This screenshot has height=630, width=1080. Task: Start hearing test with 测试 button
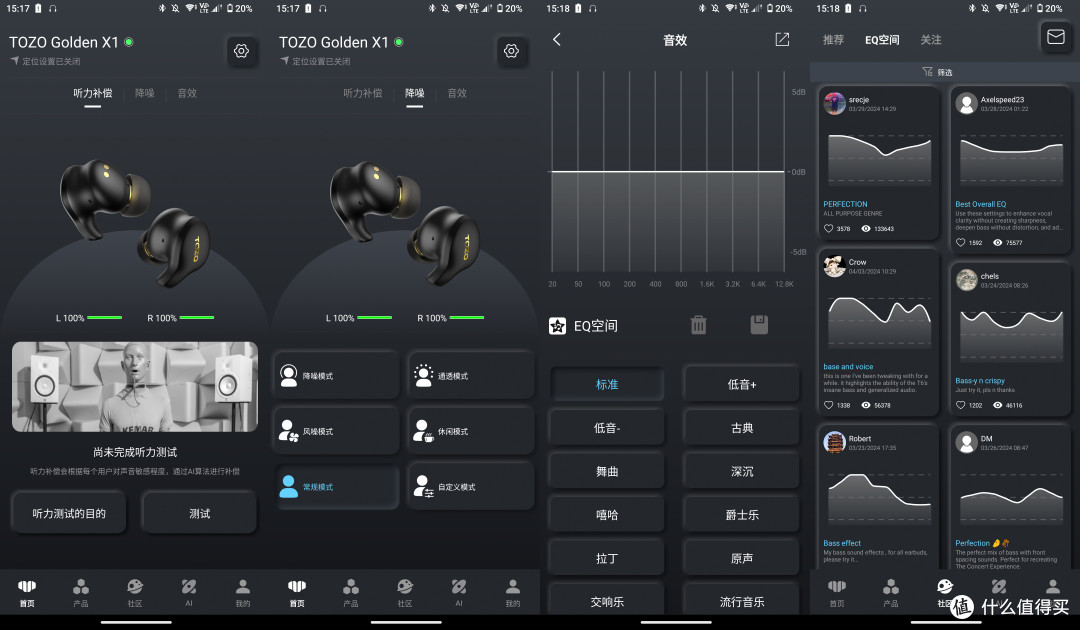(x=200, y=513)
